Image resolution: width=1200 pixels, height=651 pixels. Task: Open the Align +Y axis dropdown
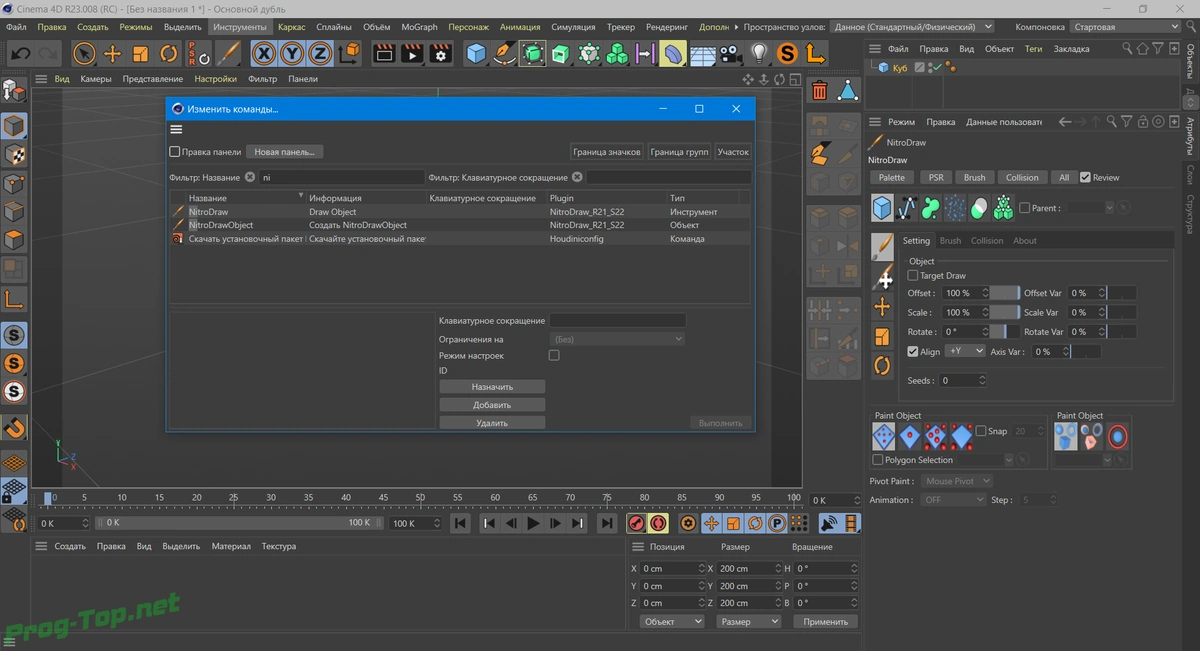pyautogui.click(x=965, y=351)
